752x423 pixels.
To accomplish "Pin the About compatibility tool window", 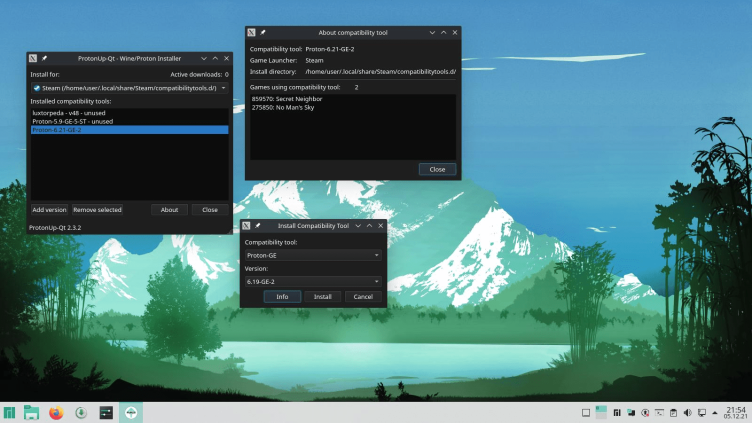I will point(262,33).
